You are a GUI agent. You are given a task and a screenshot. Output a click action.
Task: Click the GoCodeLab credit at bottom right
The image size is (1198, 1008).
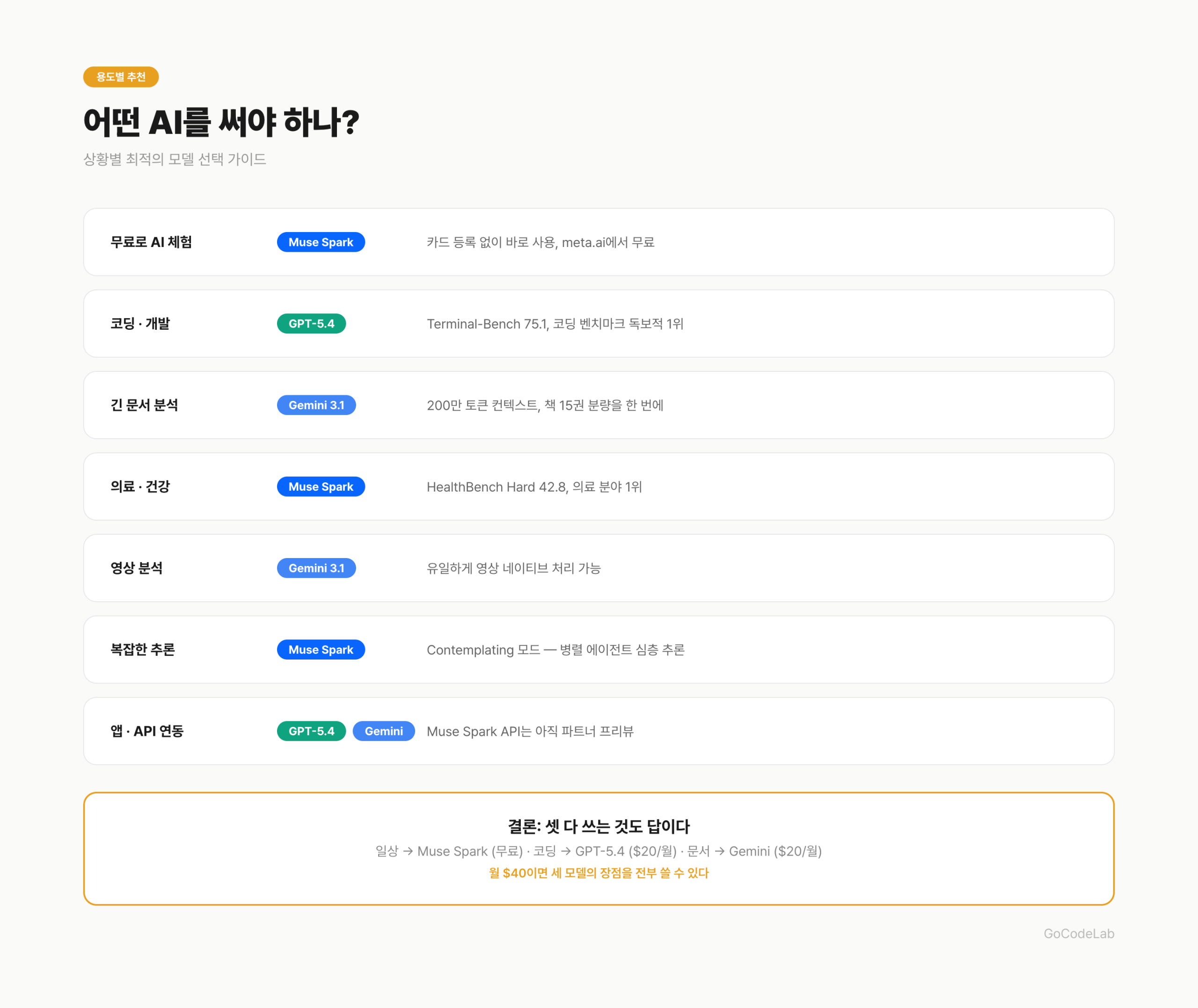click(1080, 933)
